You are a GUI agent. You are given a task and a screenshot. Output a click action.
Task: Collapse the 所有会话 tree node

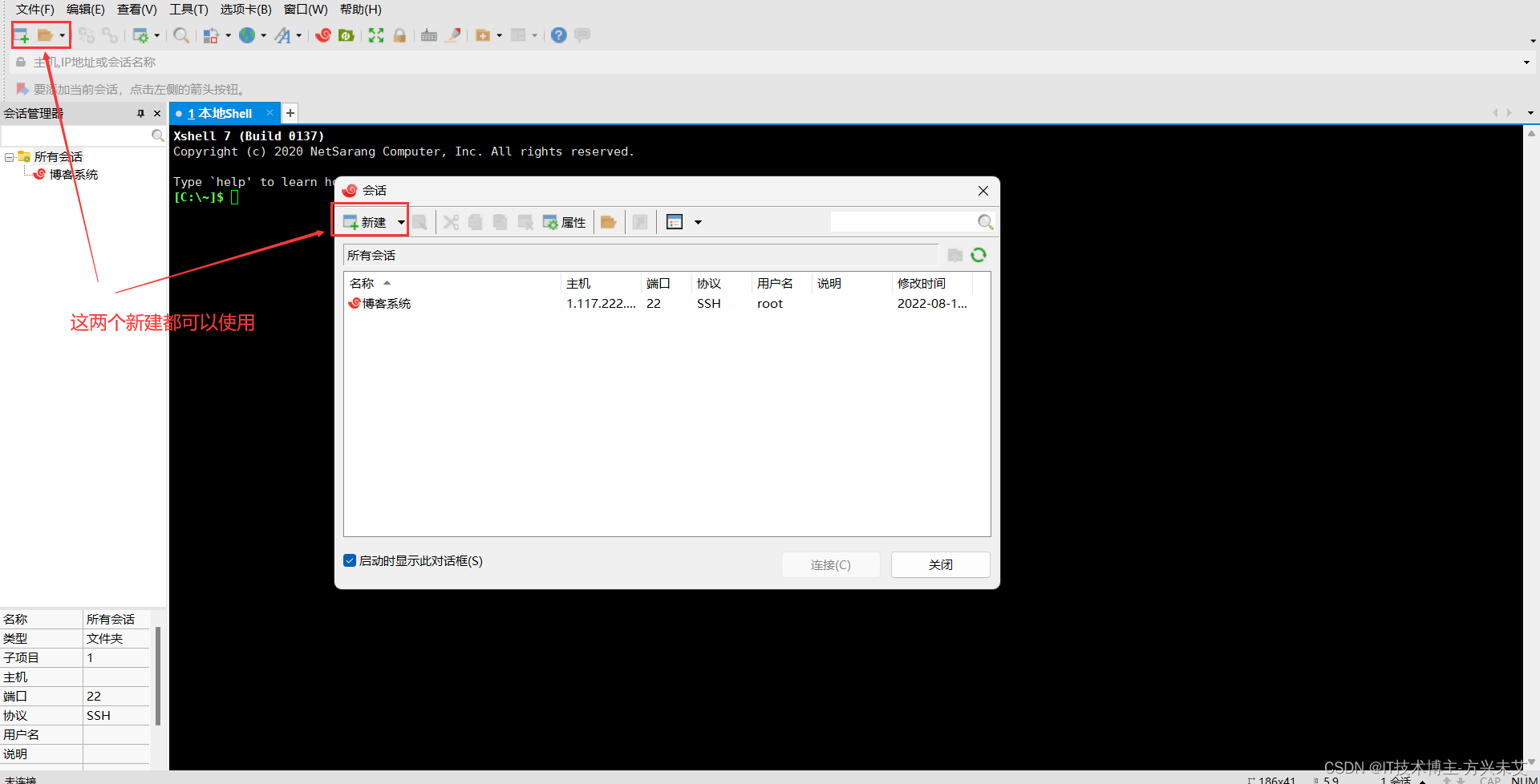(9, 157)
